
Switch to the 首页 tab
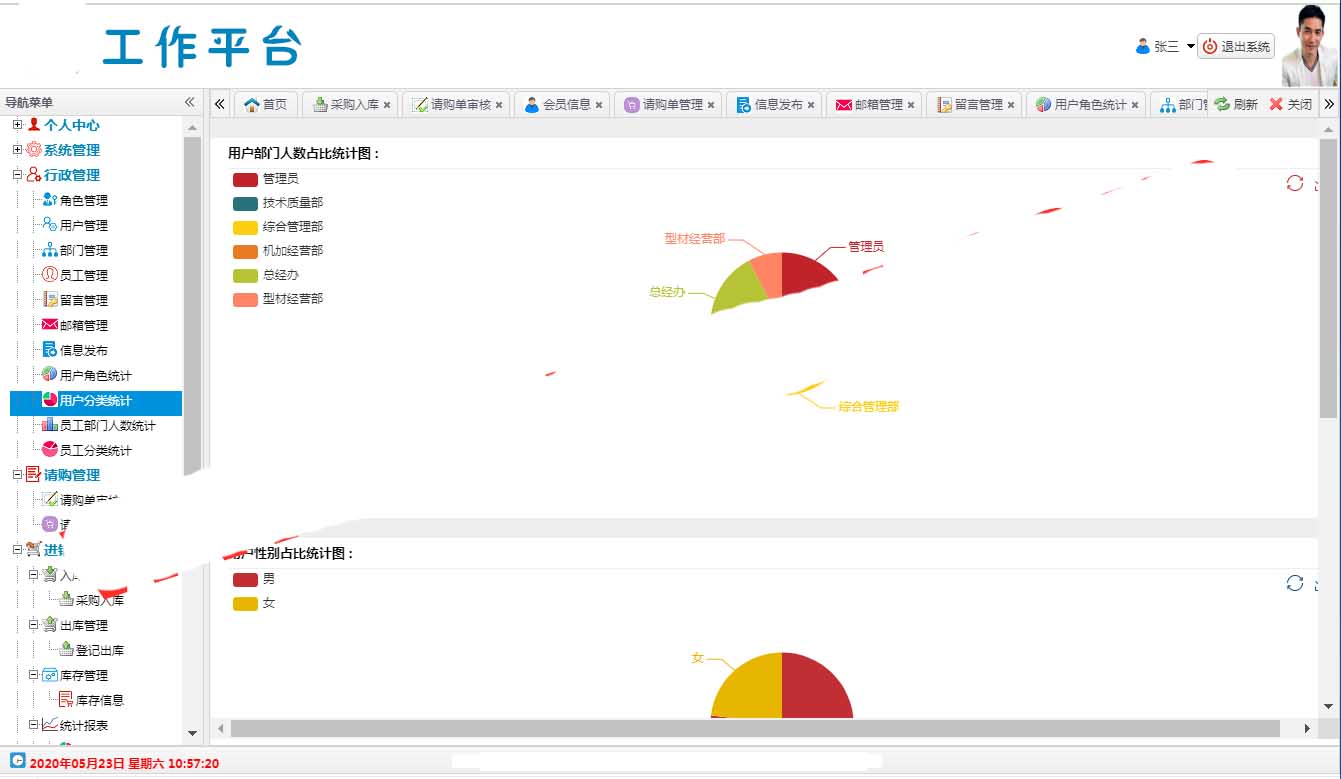coord(265,104)
